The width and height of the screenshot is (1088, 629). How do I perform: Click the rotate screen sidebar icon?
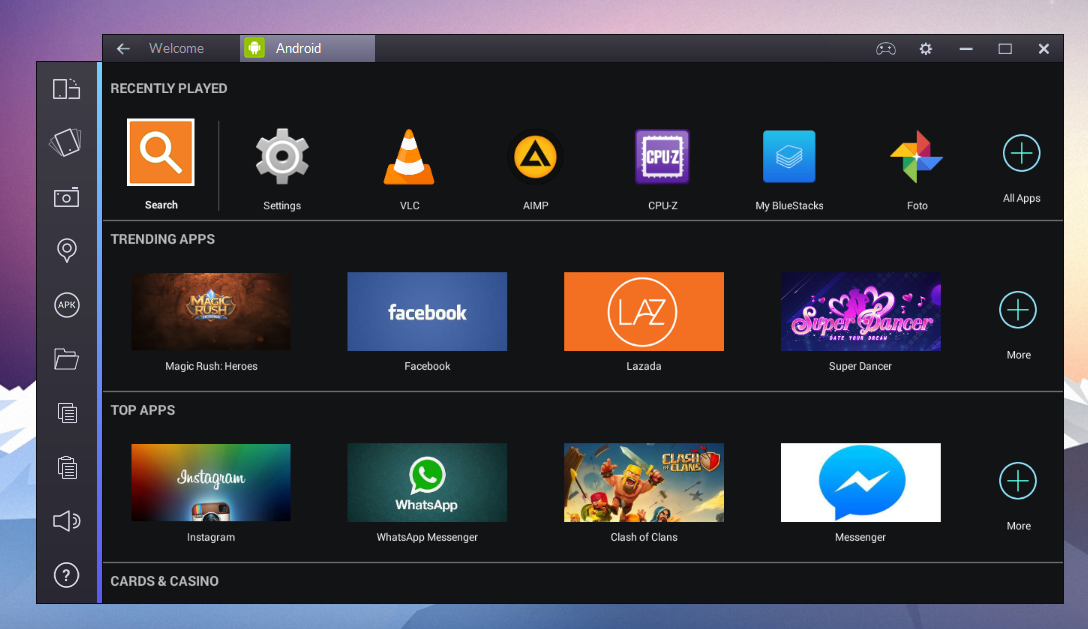pos(67,89)
